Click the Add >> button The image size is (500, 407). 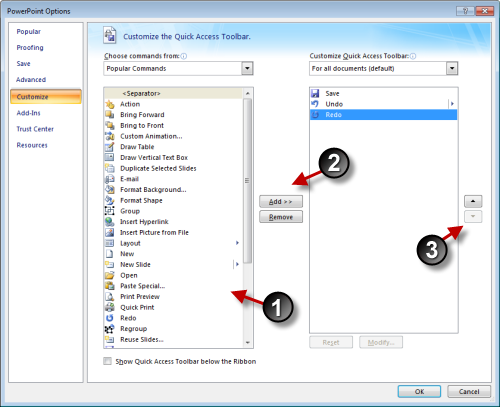(x=281, y=202)
